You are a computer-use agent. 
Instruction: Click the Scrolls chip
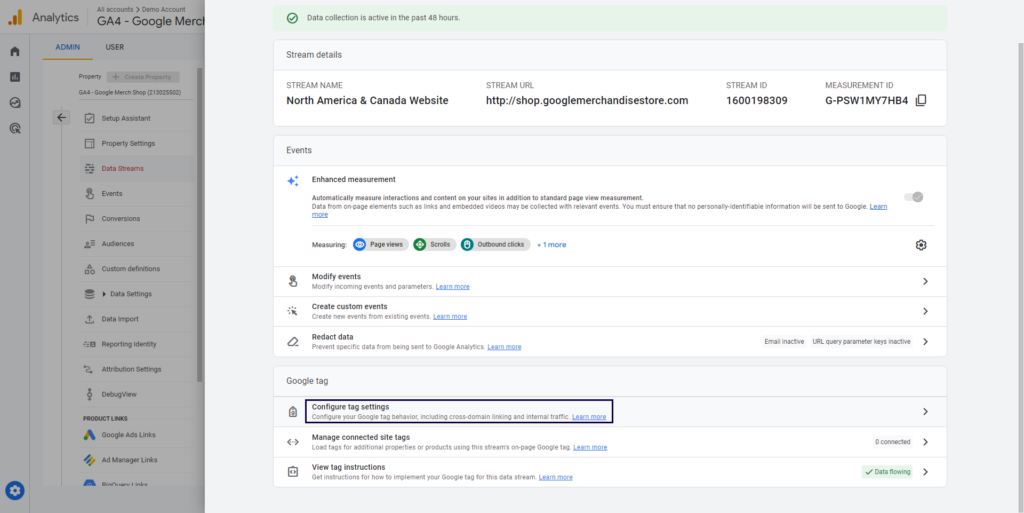434,245
